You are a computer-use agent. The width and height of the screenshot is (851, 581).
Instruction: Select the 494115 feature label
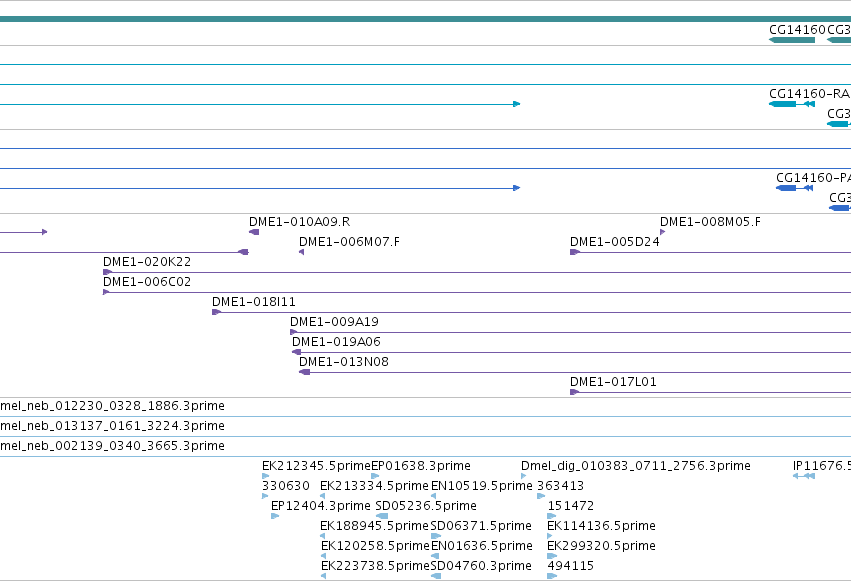coord(570,567)
